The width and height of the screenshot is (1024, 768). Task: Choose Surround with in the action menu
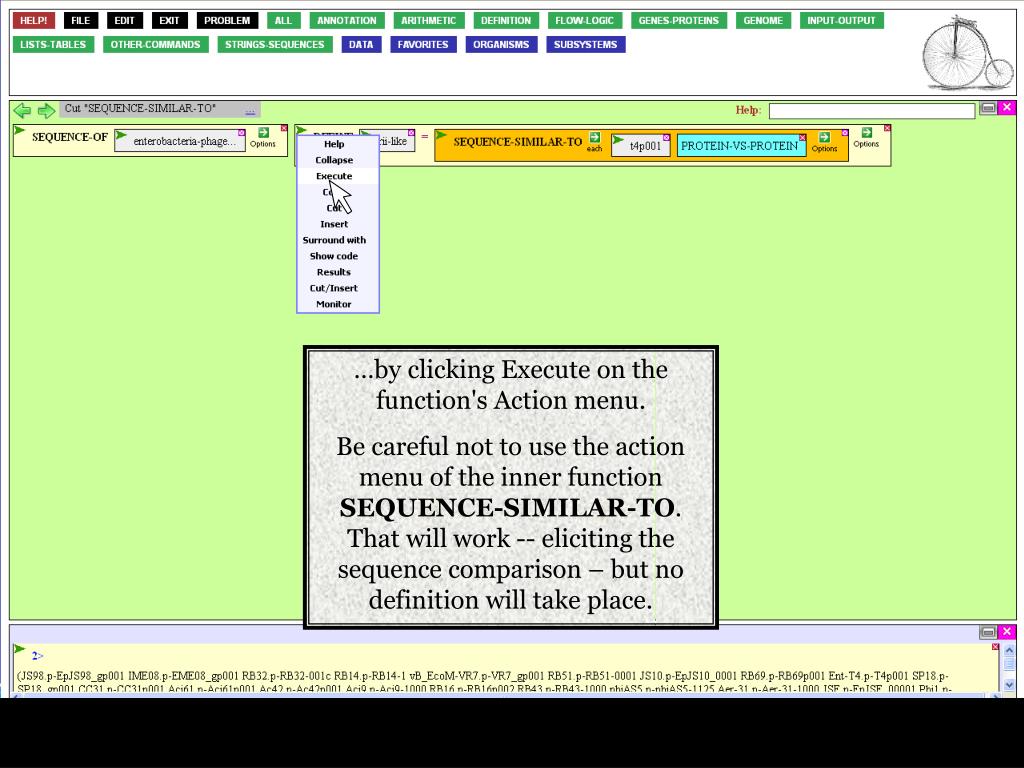[334, 240]
